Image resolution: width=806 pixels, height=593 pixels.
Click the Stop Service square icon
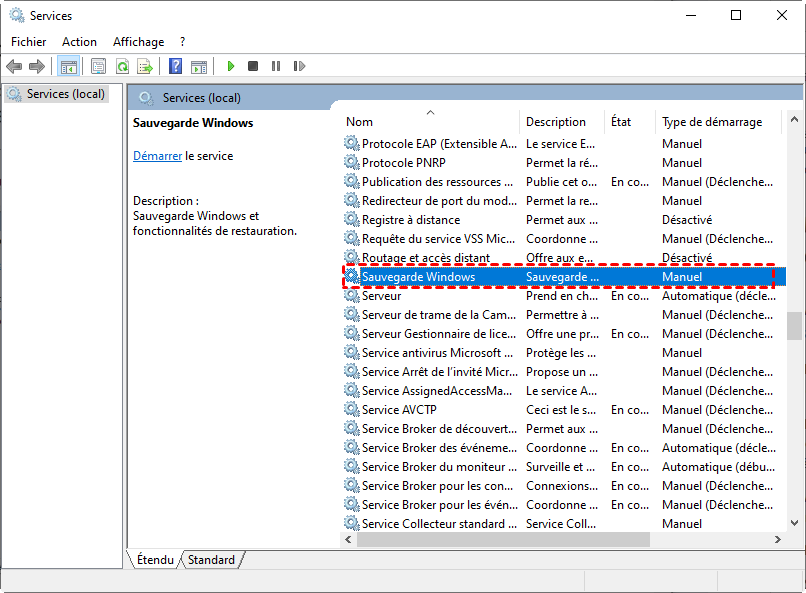pos(253,66)
